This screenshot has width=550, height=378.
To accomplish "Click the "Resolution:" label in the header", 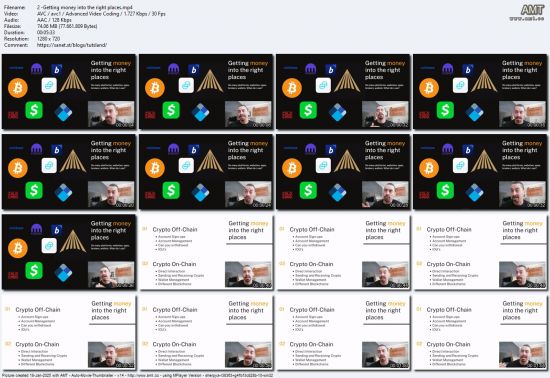I will tap(16, 39).
